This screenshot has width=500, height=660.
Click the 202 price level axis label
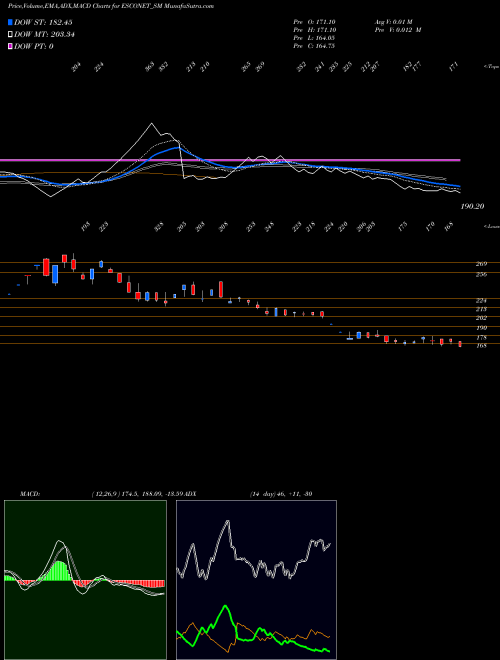[x=481, y=318]
